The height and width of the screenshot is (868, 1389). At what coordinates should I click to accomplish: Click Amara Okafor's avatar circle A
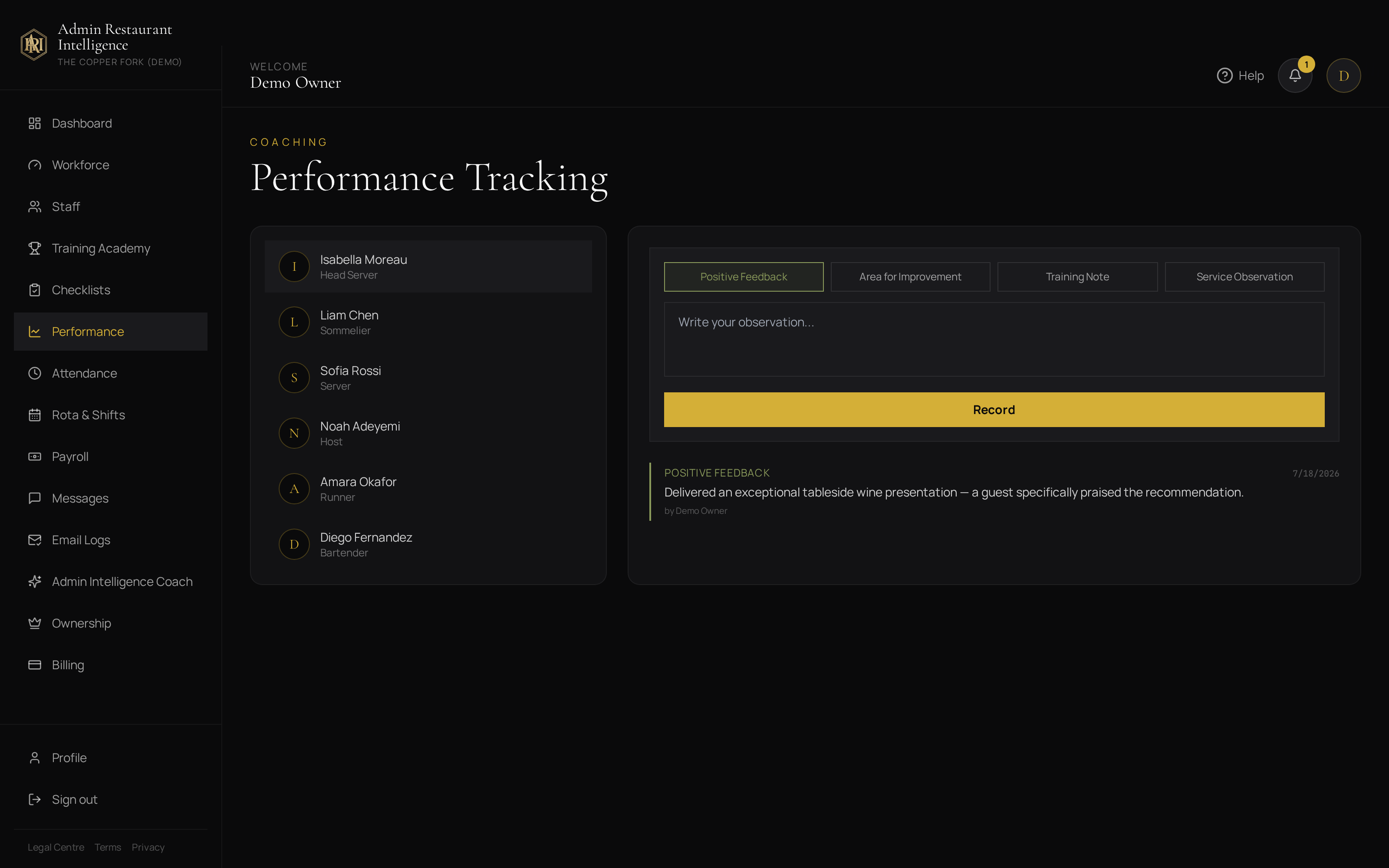tap(294, 489)
